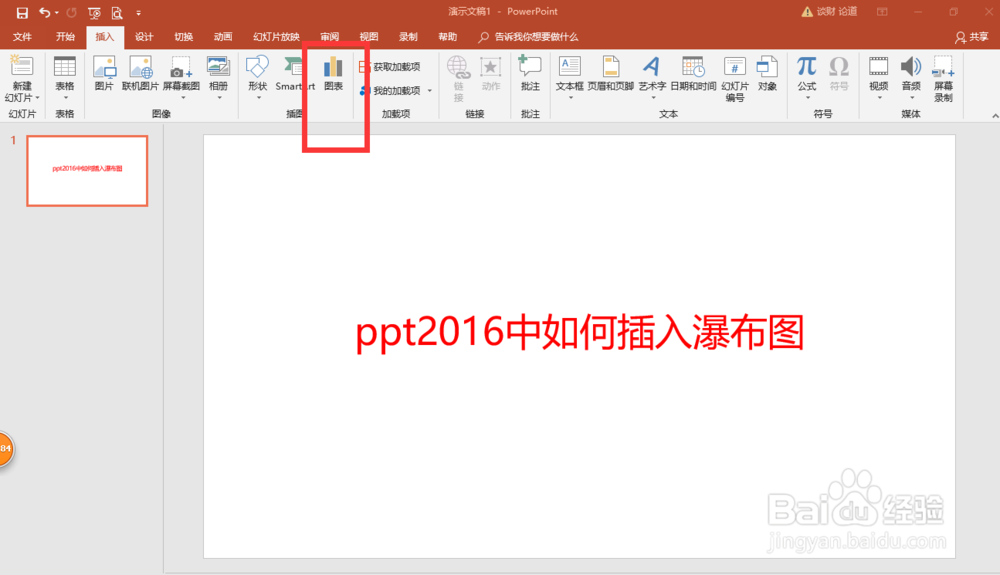Insert a 文本框 text box
This screenshot has height=575, width=1000.
tap(570, 74)
